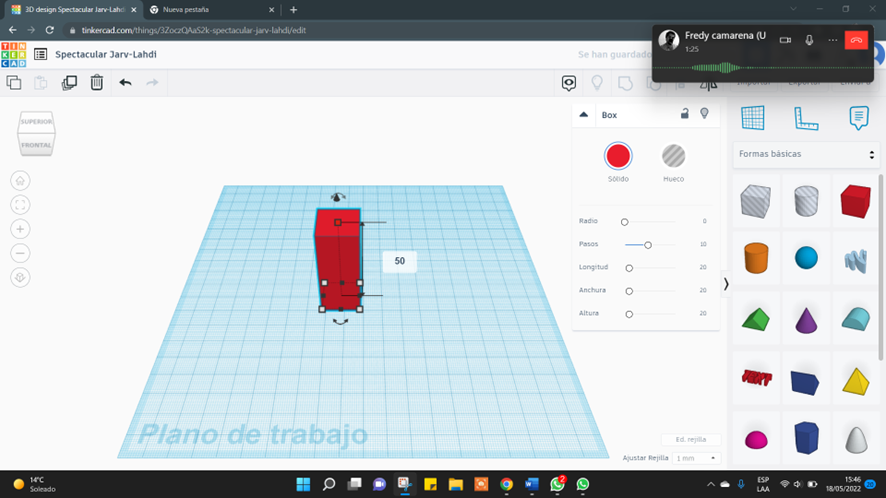
Task: Select the ruler tool
Action: 806,118
